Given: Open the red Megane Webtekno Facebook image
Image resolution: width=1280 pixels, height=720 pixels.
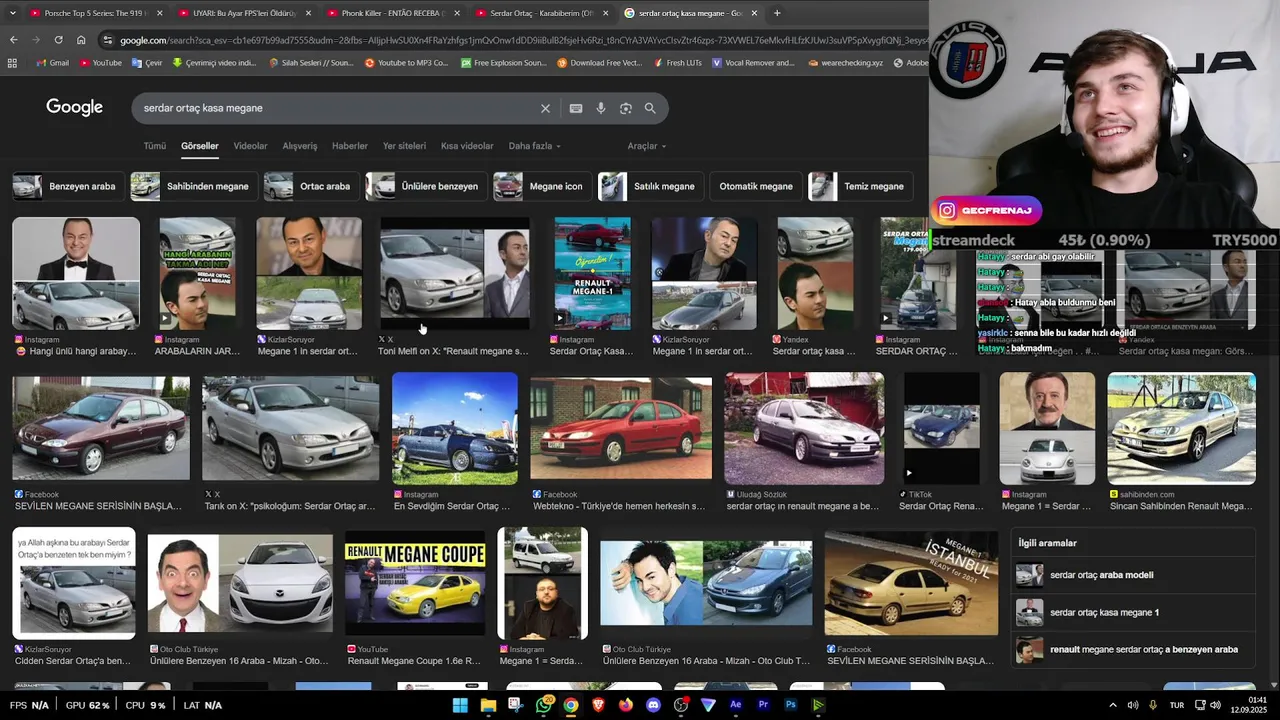Looking at the screenshot, I should [x=621, y=428].
